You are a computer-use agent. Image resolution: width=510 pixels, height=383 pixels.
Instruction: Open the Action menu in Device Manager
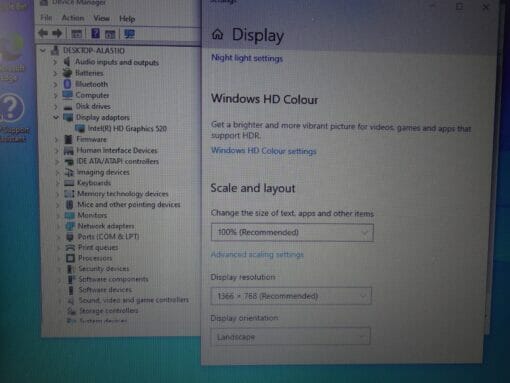(x=73, y=18)
